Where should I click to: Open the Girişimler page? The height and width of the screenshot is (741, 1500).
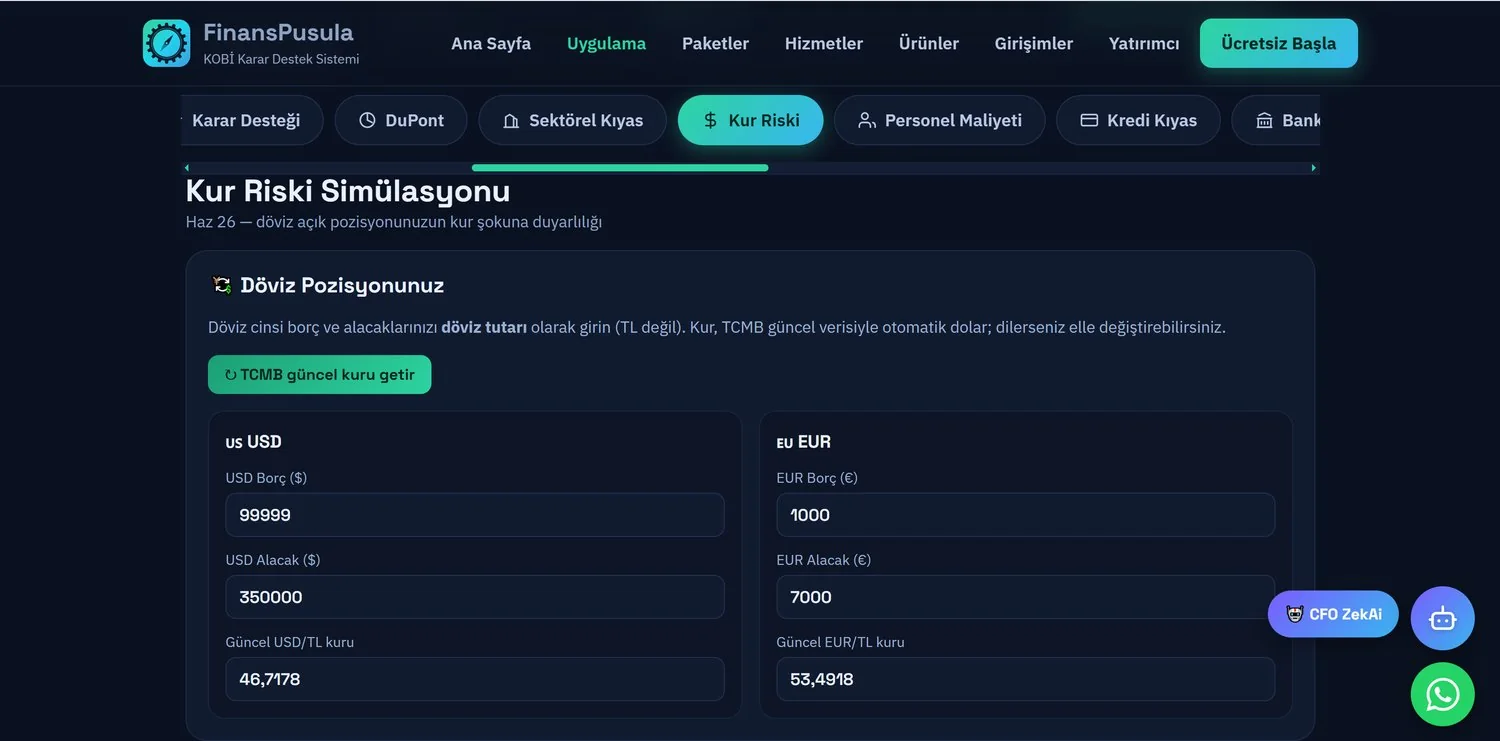pos(1034,43)
